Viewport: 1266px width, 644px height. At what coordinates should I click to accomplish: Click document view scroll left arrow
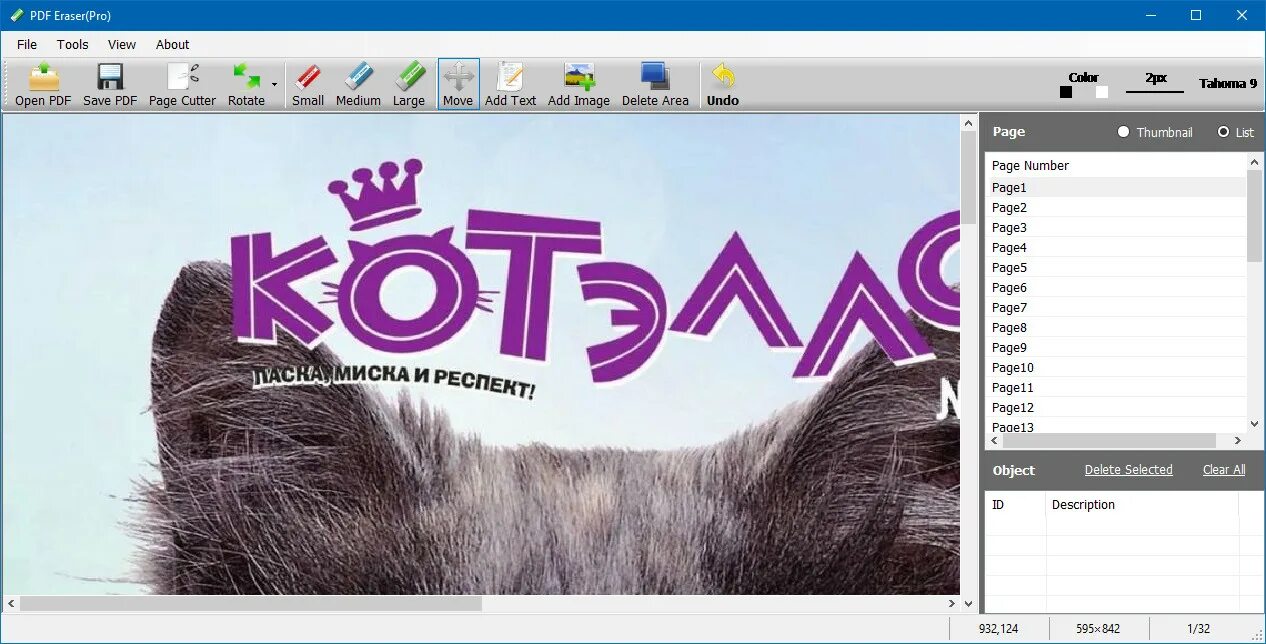point(11,604)
